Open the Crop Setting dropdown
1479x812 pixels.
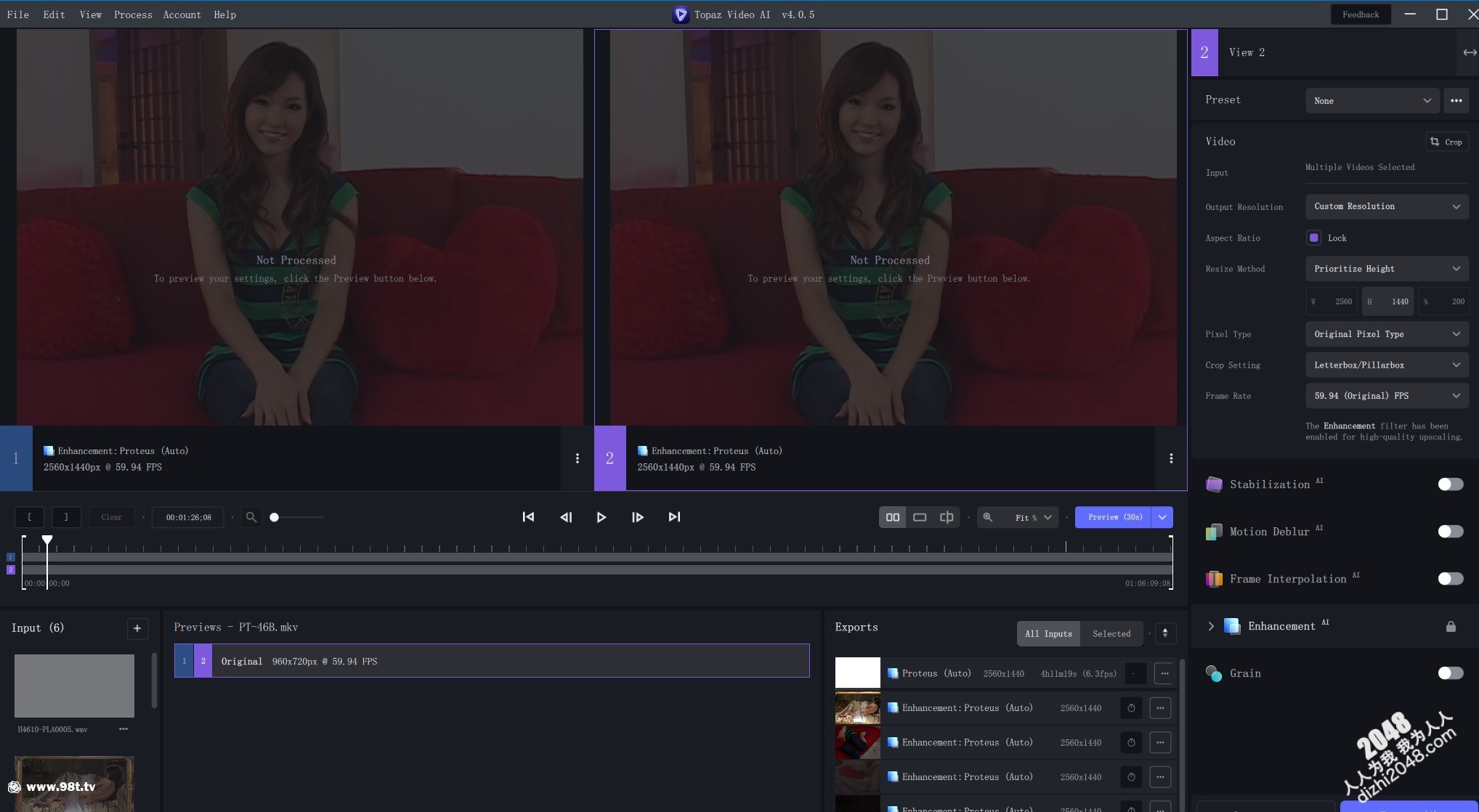point(1387,365)
